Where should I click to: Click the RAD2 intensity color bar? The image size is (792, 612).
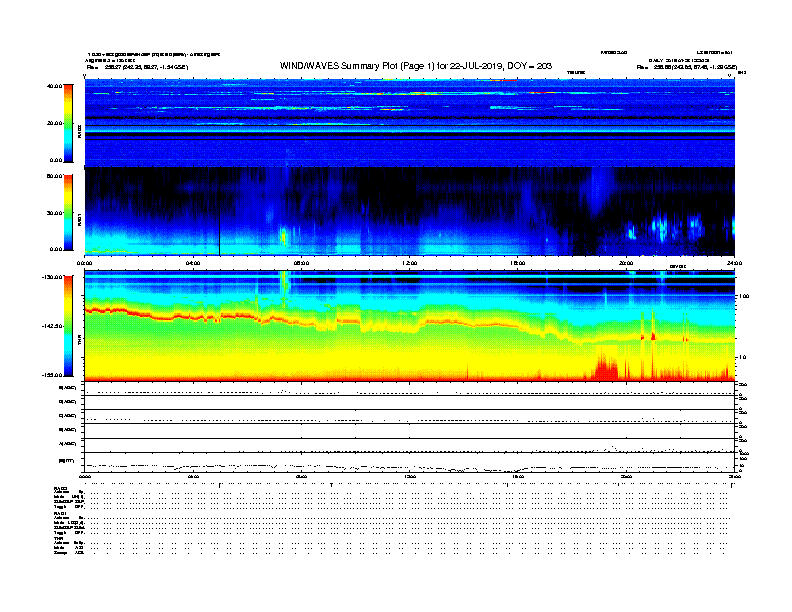coord(68,124)
